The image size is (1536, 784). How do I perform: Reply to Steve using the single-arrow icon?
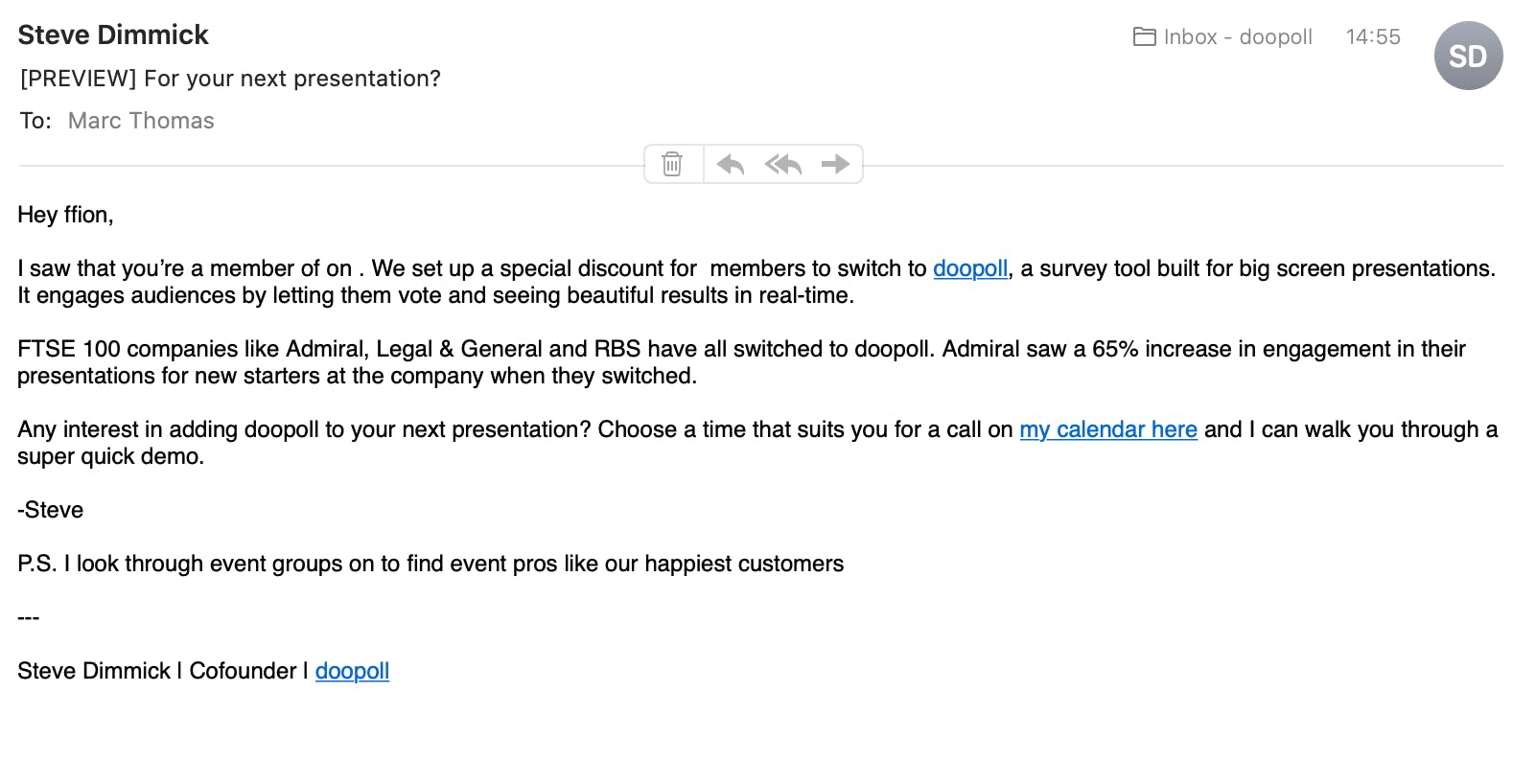731,164
